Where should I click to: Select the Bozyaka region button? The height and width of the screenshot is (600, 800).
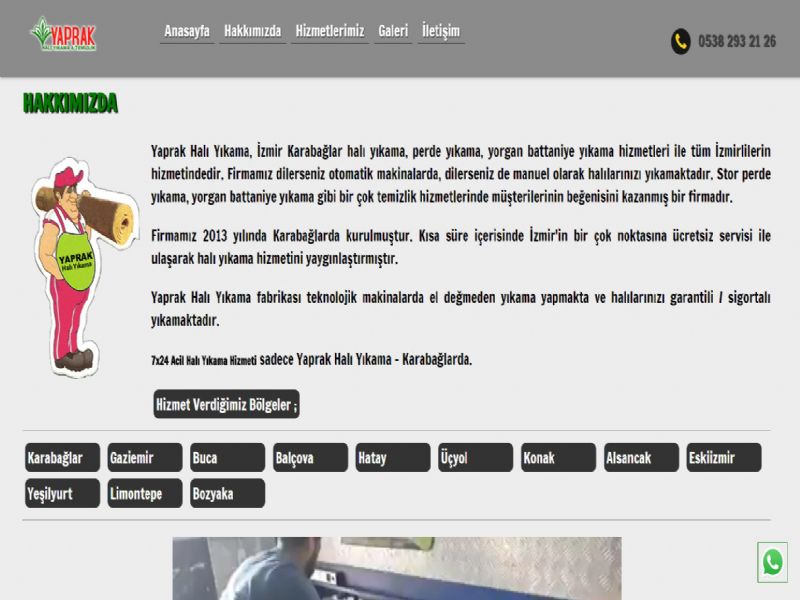click(228, 493)
